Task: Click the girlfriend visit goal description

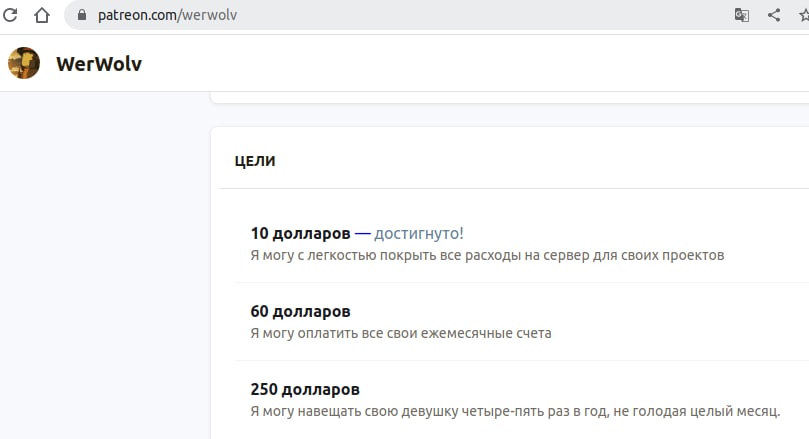Action: [x=514, y=411]
